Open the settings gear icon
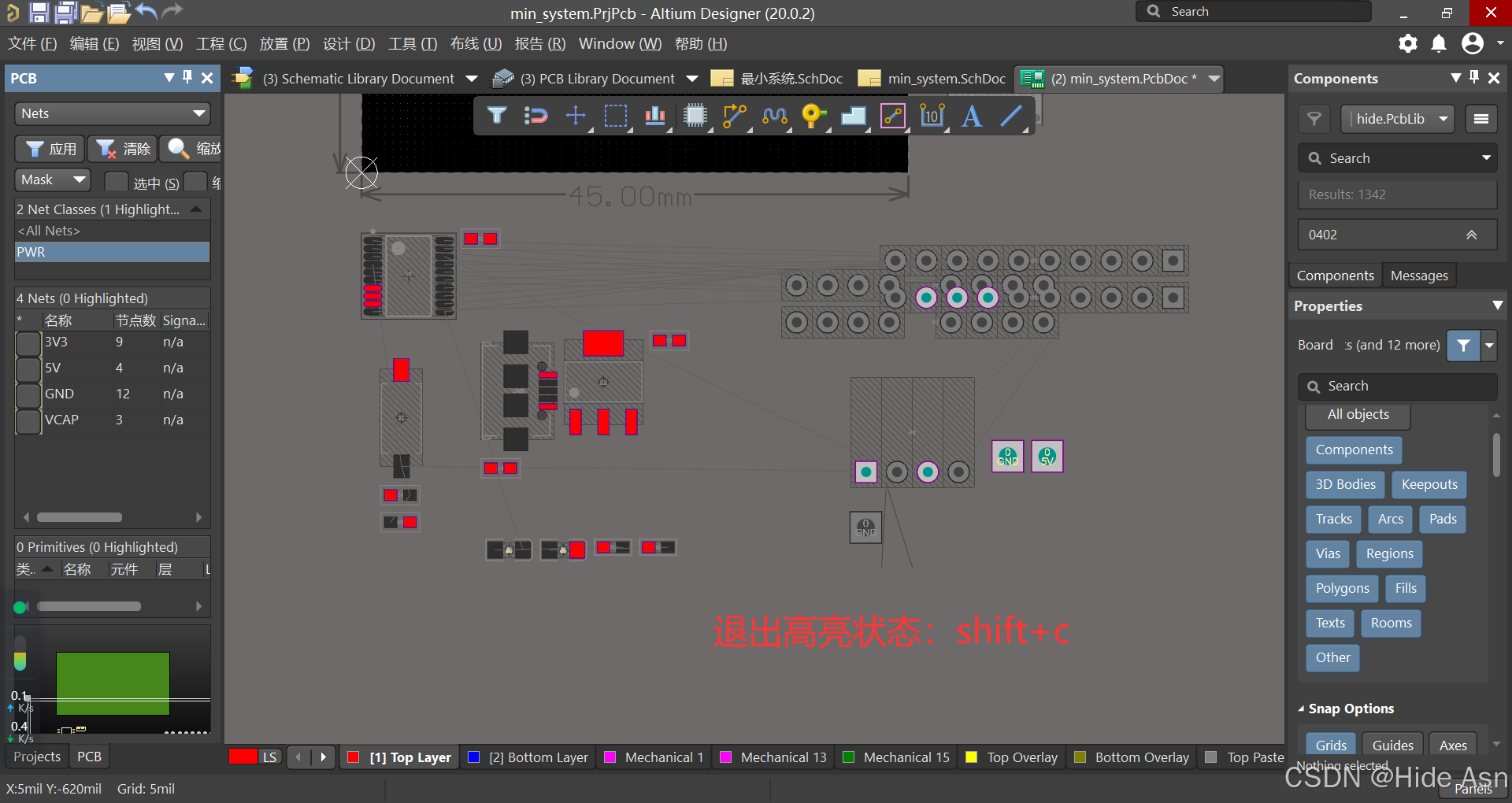The height and width of the screenshot is (803, 1512). click(x=1408, y=43)
